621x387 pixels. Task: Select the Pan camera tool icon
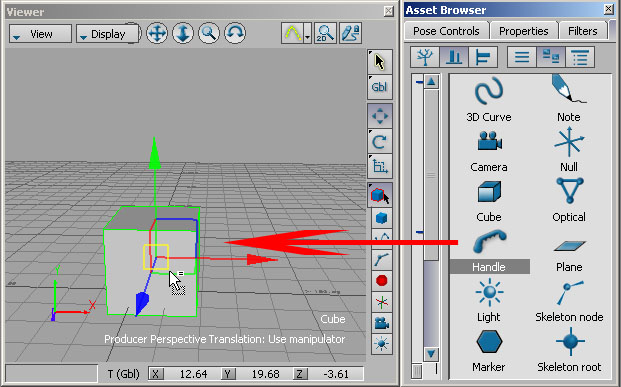click(x=157, y=33)
